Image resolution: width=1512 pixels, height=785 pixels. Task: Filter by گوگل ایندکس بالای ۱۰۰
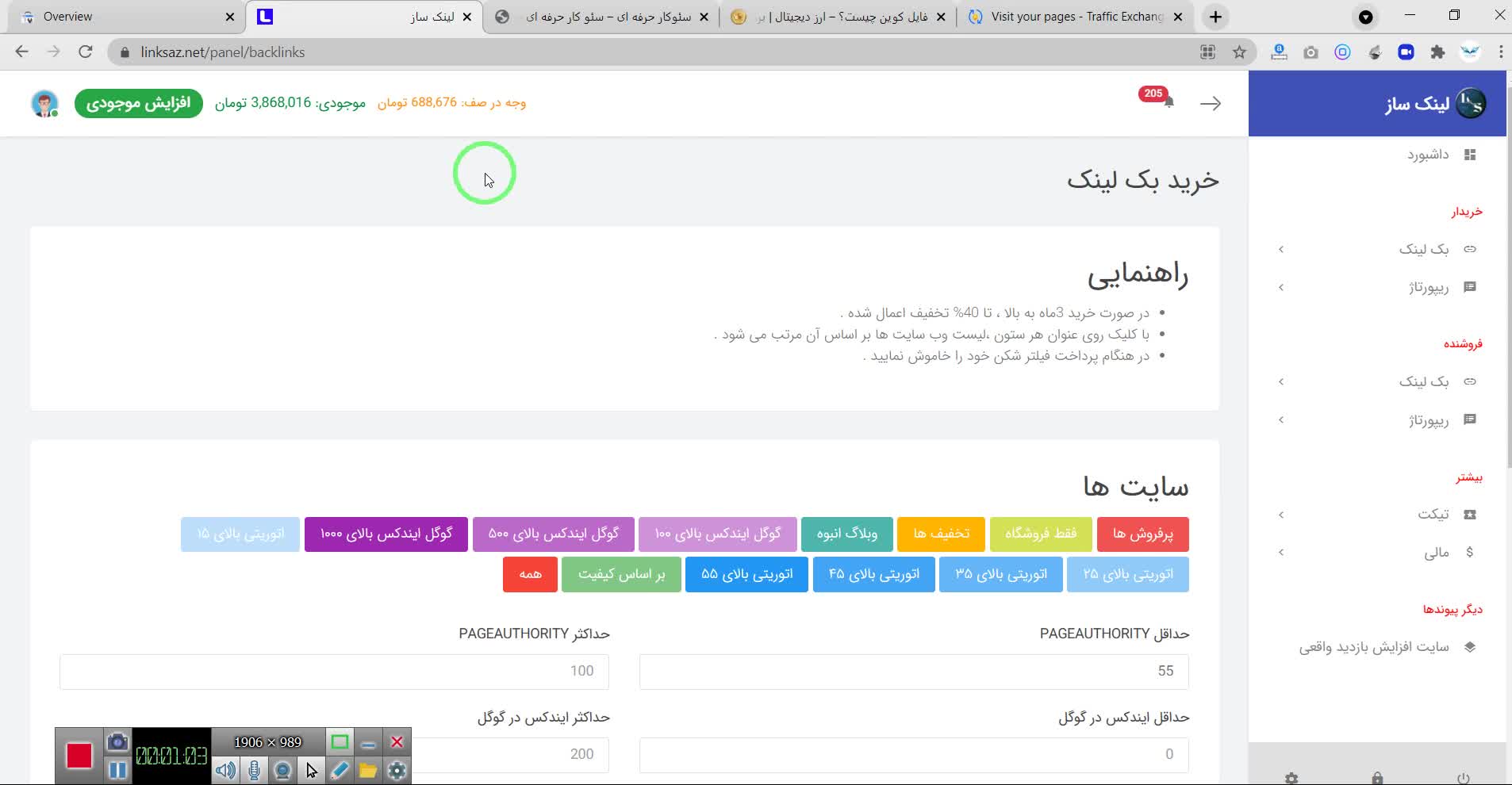pyautogui.click(x=717, y=534)
